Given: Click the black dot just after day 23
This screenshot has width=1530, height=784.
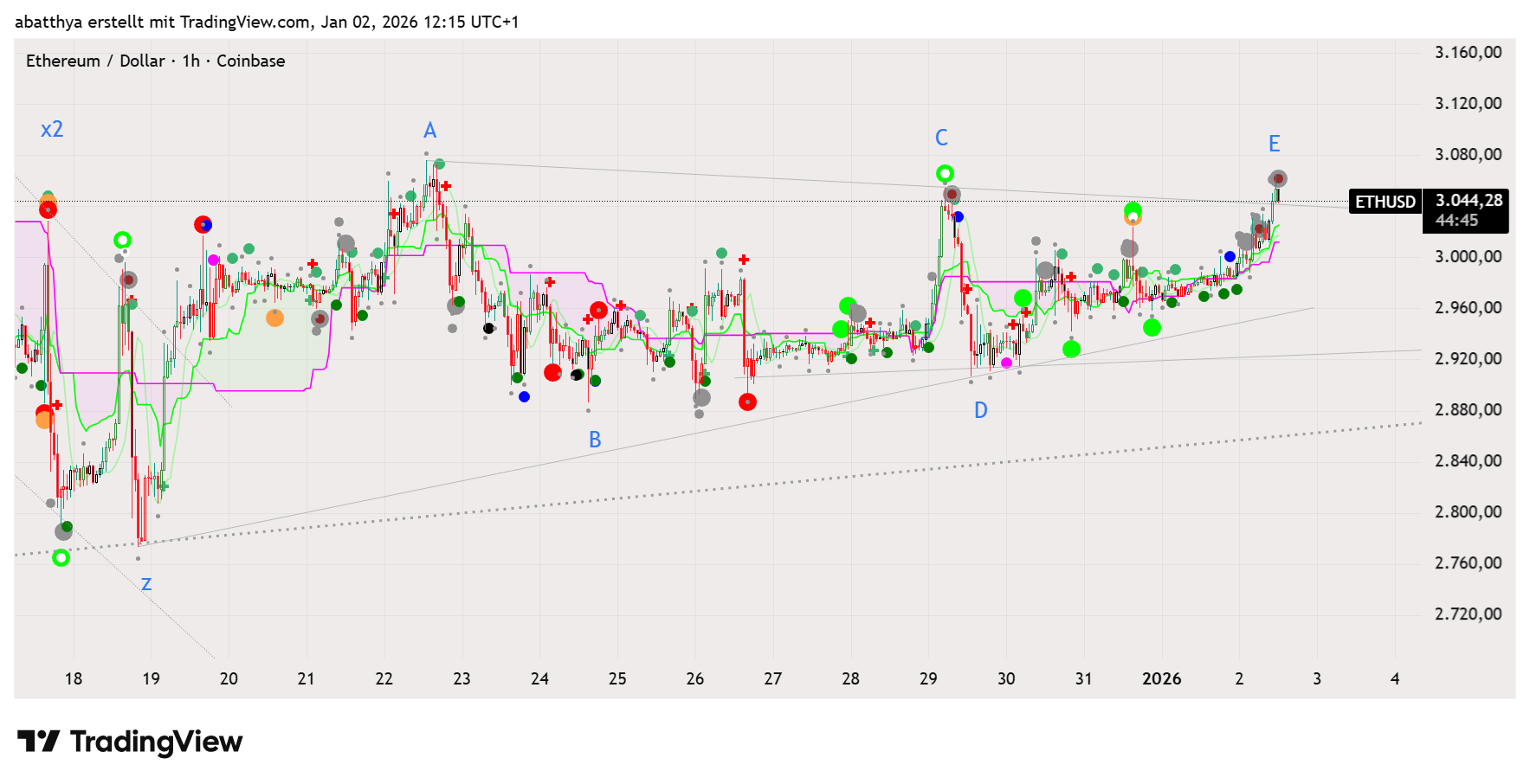Looking at the screenshot, I should [488, 329].
